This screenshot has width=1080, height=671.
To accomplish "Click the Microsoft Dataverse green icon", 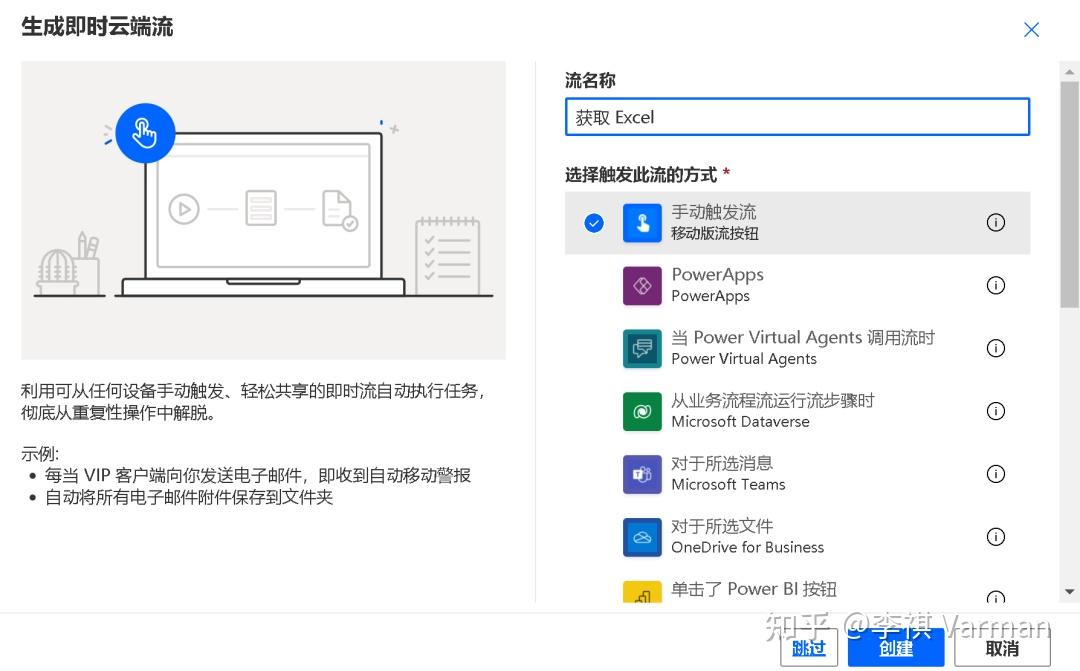I will pos(642,411).
